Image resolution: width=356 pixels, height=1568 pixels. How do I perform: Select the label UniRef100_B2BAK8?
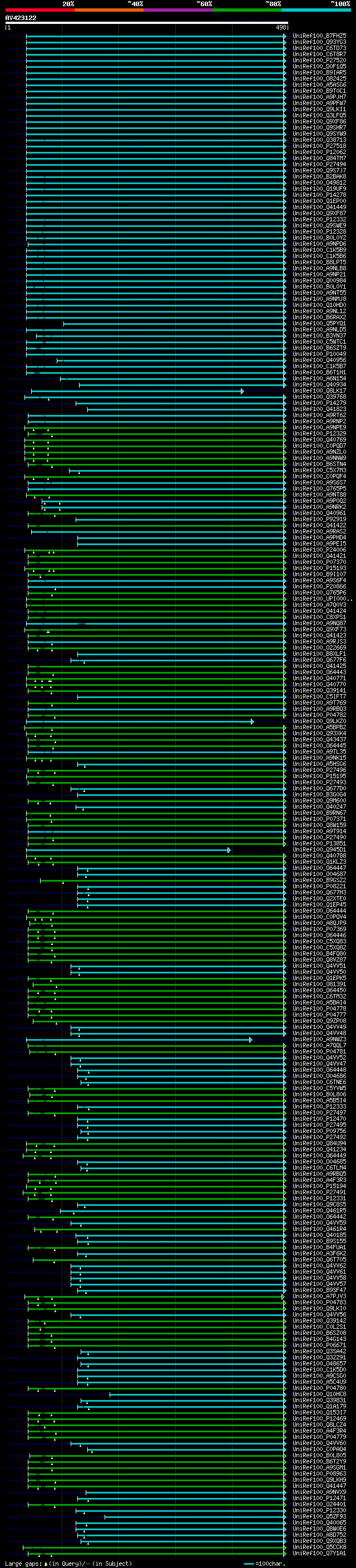pos(319,176)
